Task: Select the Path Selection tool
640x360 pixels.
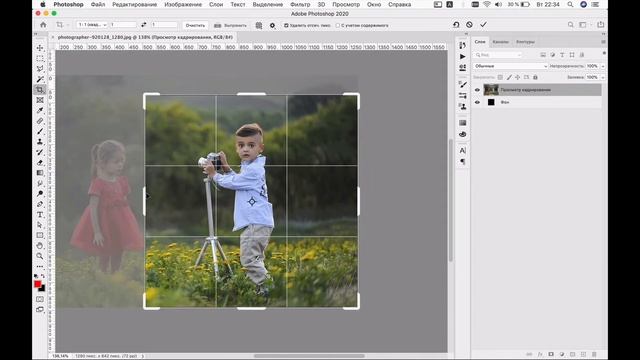Action: 40,225
